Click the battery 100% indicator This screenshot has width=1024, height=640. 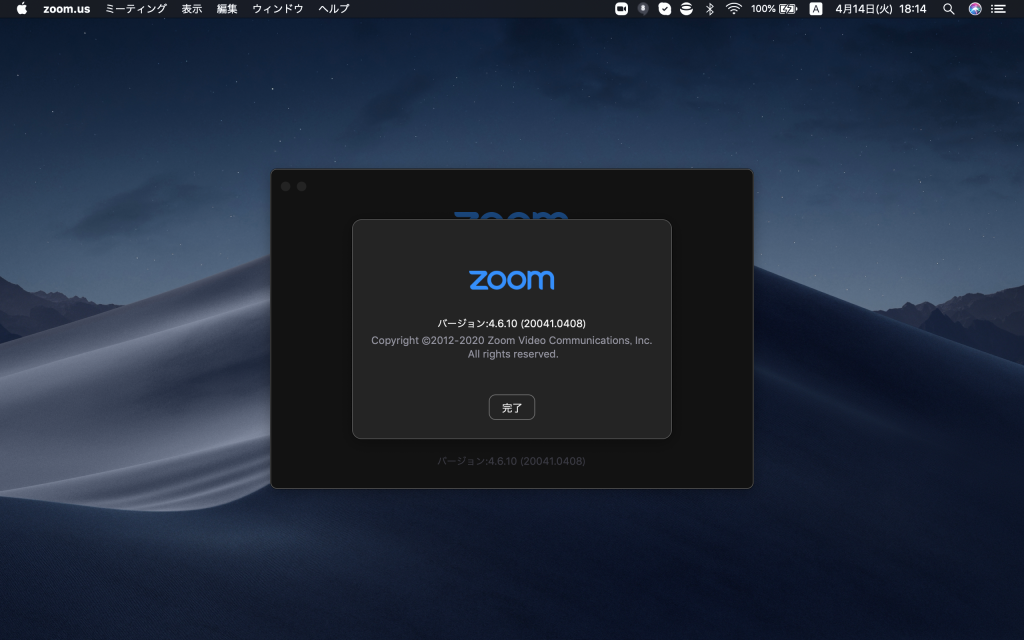point(774,8)
